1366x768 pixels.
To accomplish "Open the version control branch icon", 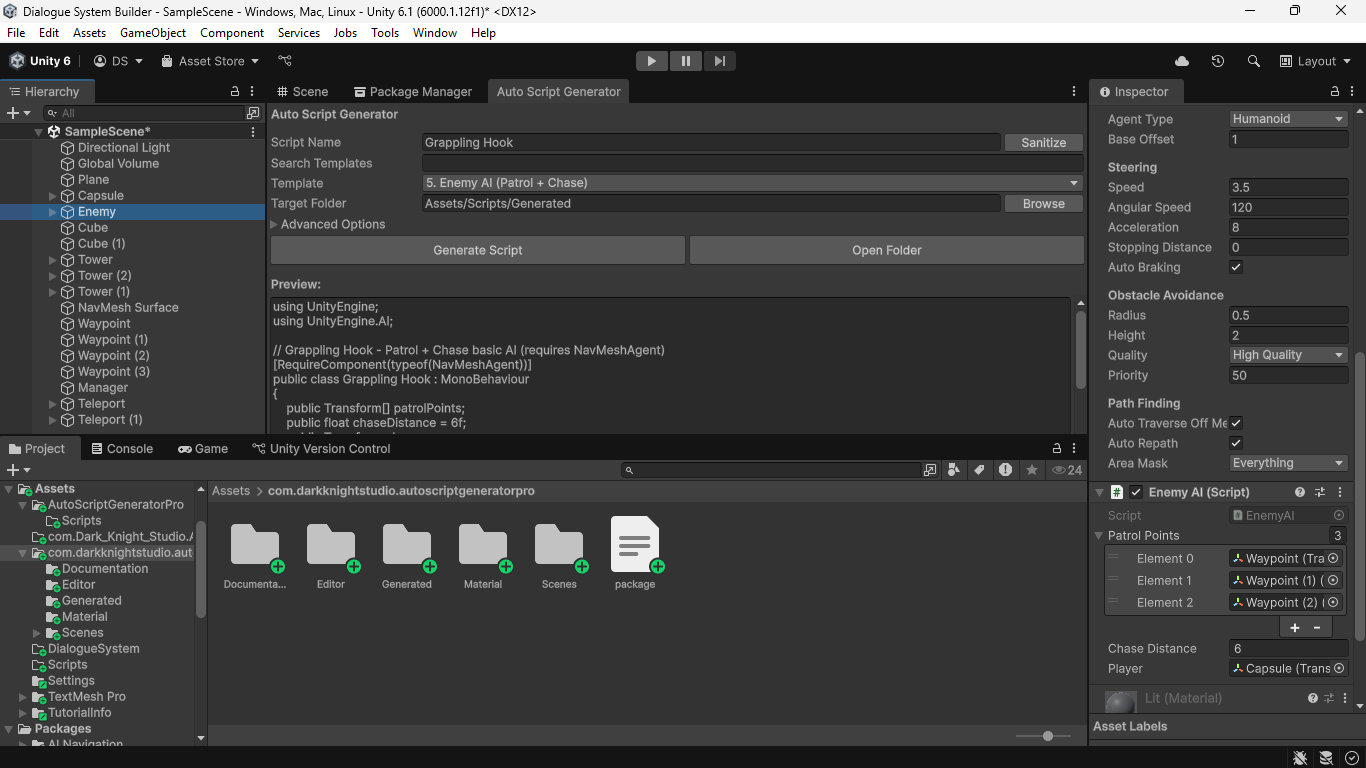I will (x=285, y=61).
